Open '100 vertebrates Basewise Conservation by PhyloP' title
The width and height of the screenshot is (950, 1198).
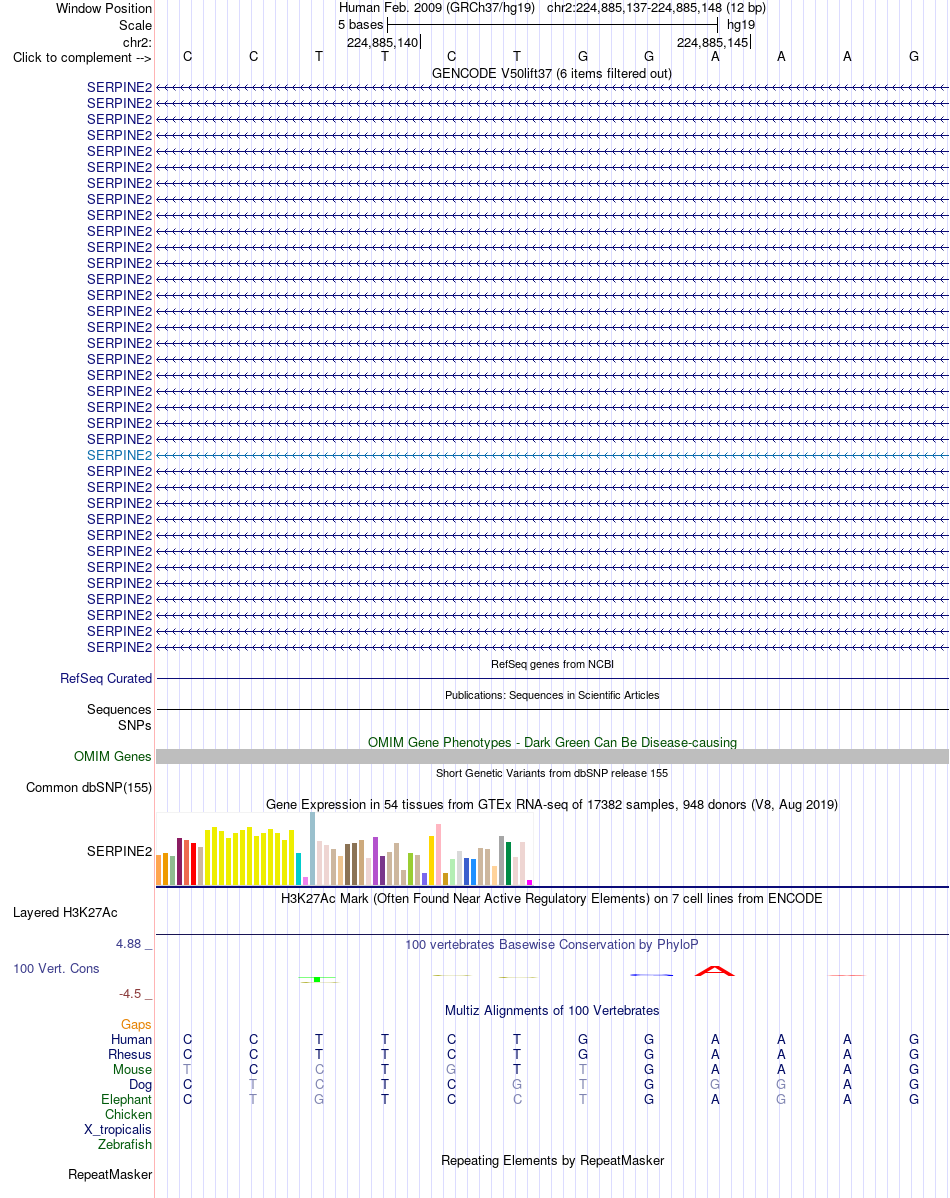(x=552, y=944)
